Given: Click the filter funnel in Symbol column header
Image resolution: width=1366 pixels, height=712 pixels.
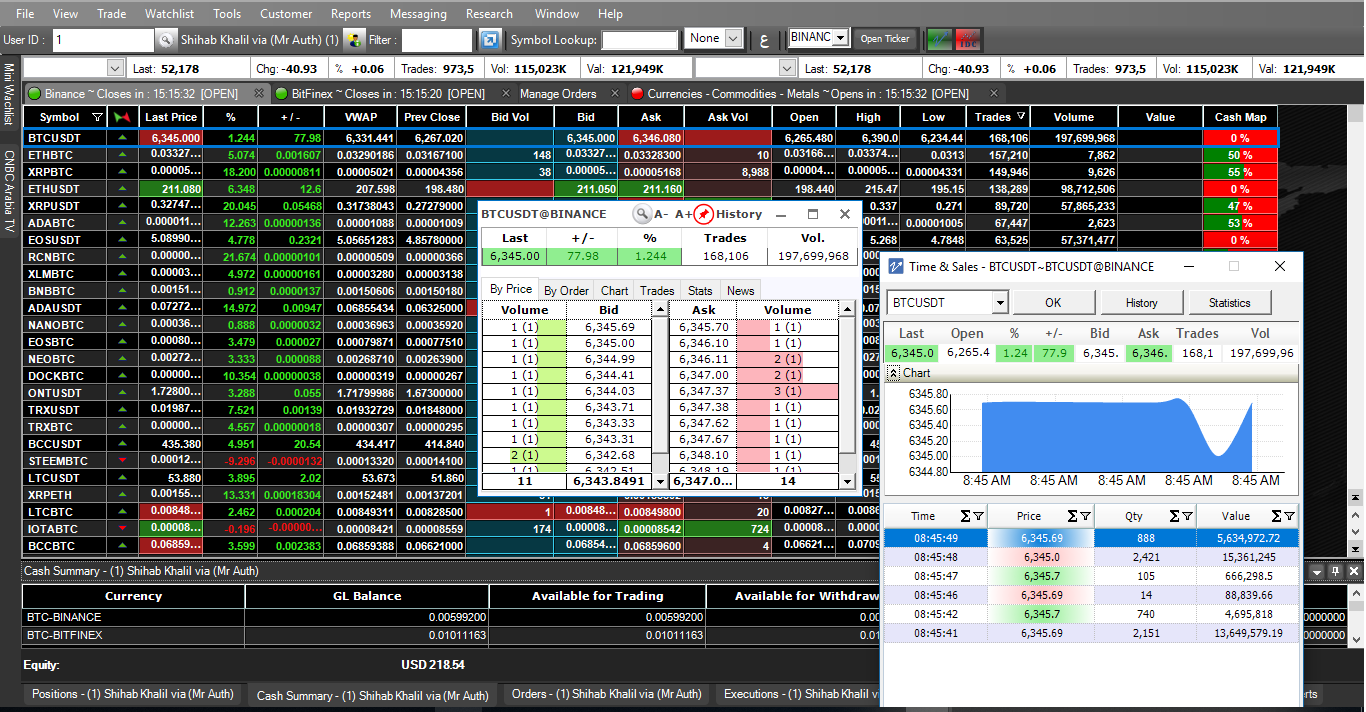Looking at the screenshot, I should (97, 117).
